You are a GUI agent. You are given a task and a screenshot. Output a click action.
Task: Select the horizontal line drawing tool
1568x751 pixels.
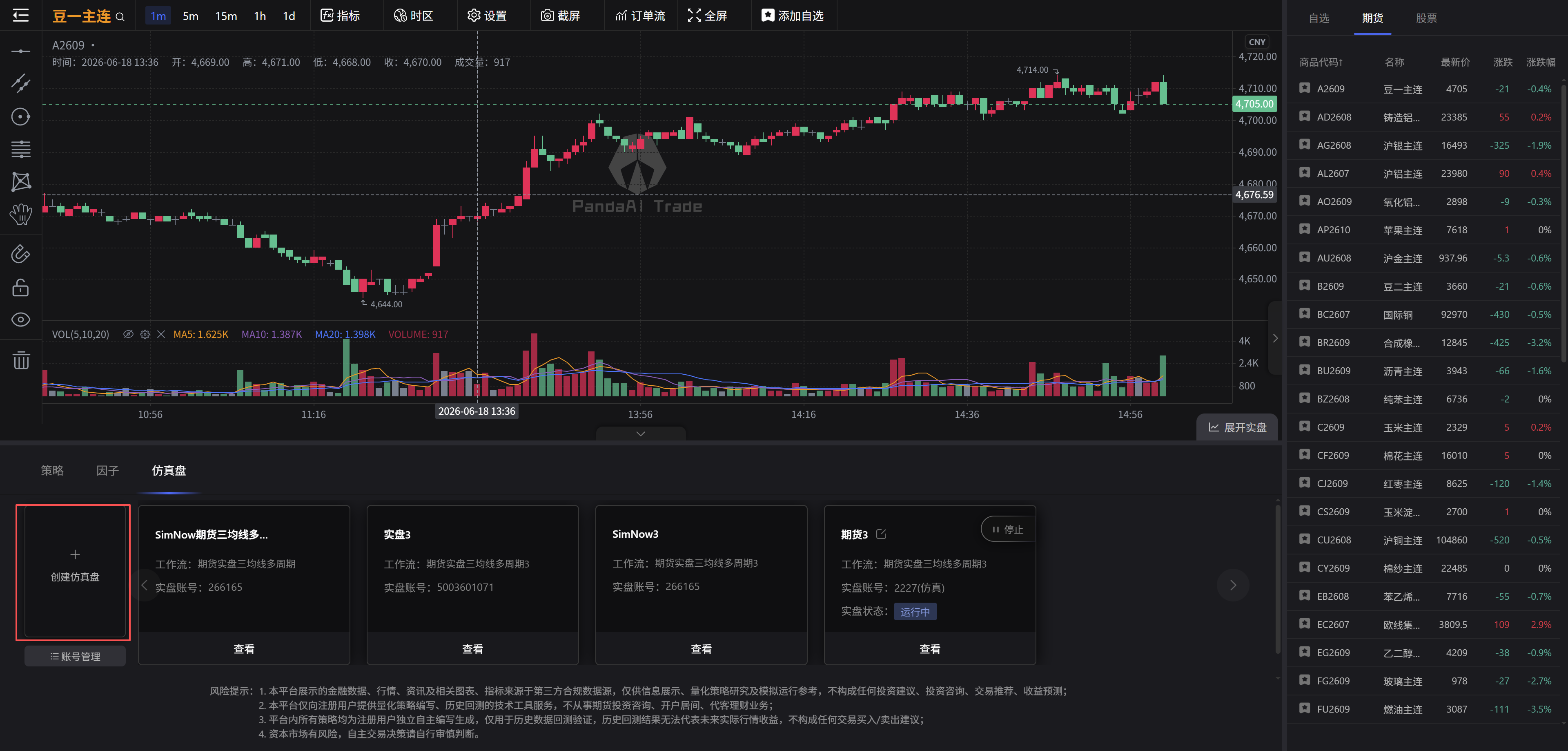[x=21, y=51]
